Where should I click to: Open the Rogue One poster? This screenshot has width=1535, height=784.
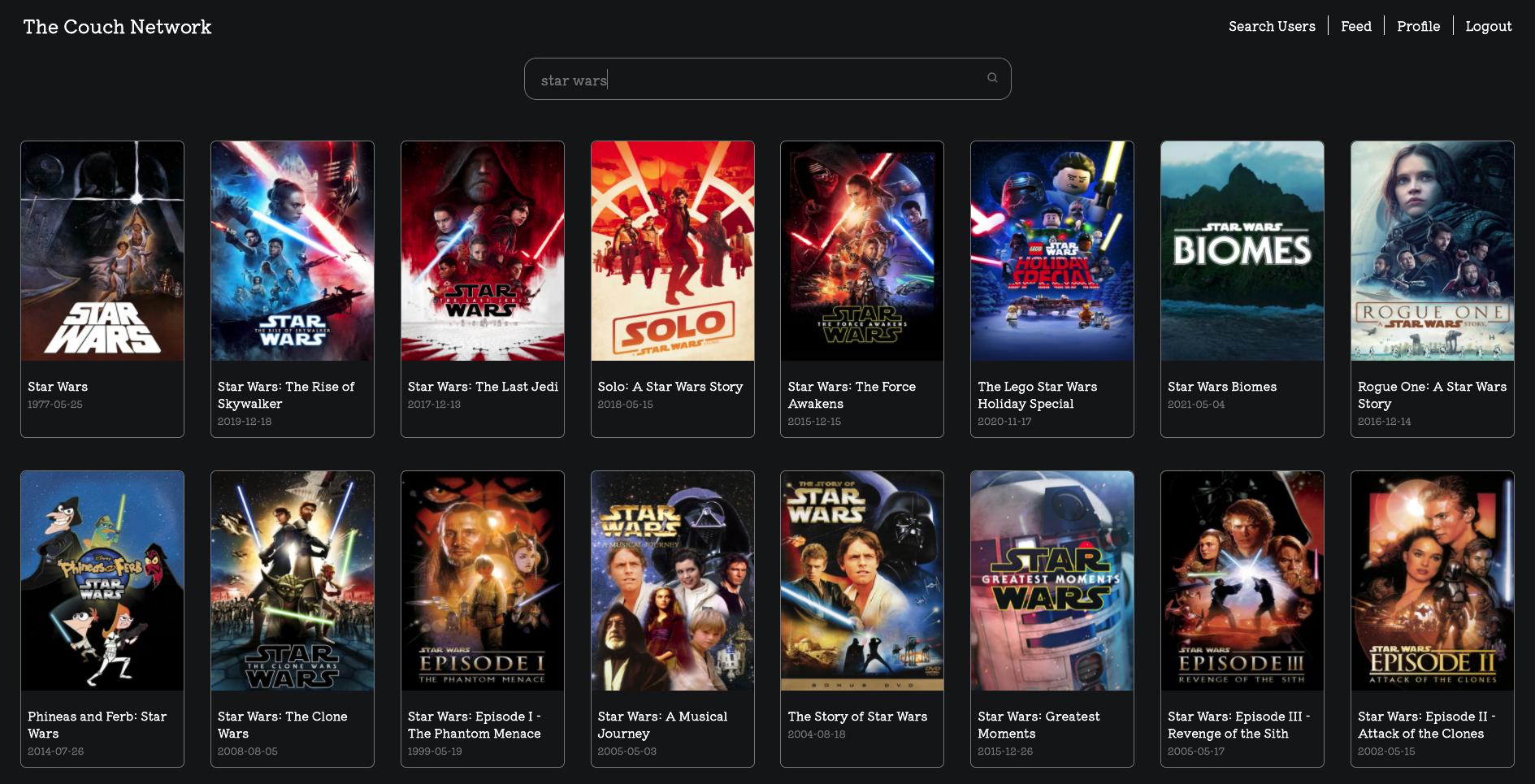click(1433, 251)
